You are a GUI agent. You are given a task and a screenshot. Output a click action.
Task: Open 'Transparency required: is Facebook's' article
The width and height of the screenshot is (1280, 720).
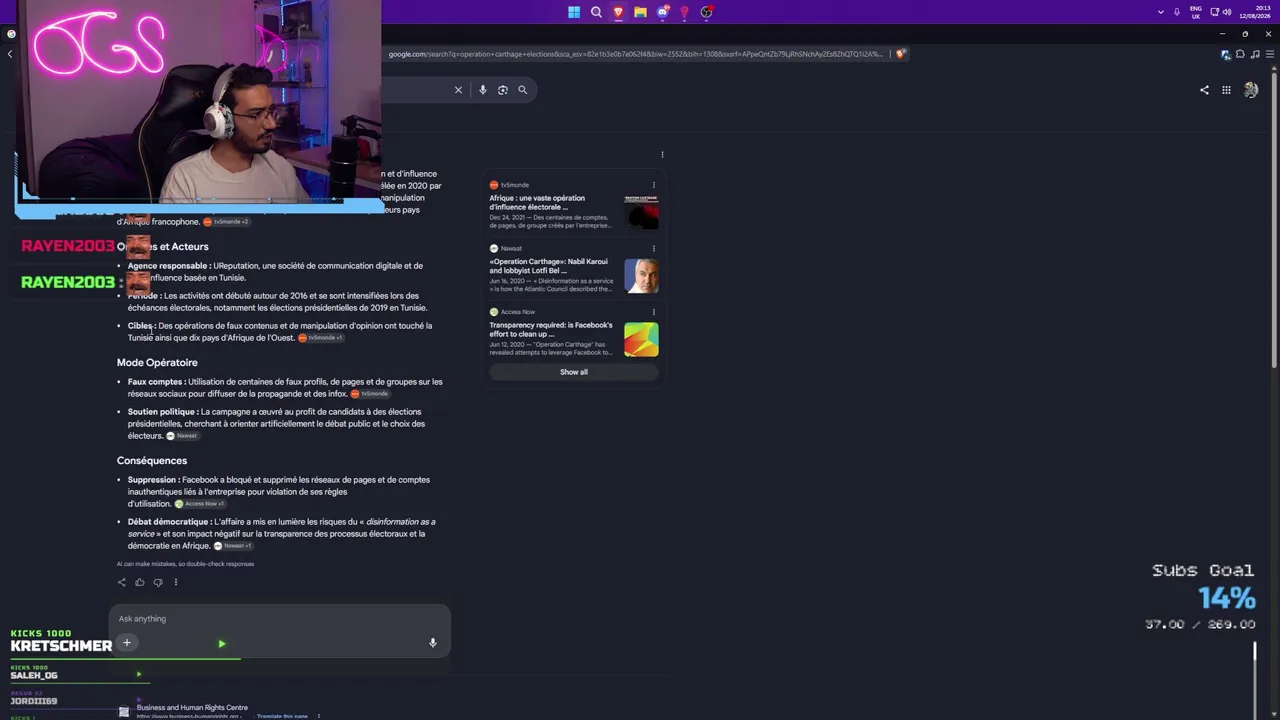pyautogui.click(x=551, y=329)
